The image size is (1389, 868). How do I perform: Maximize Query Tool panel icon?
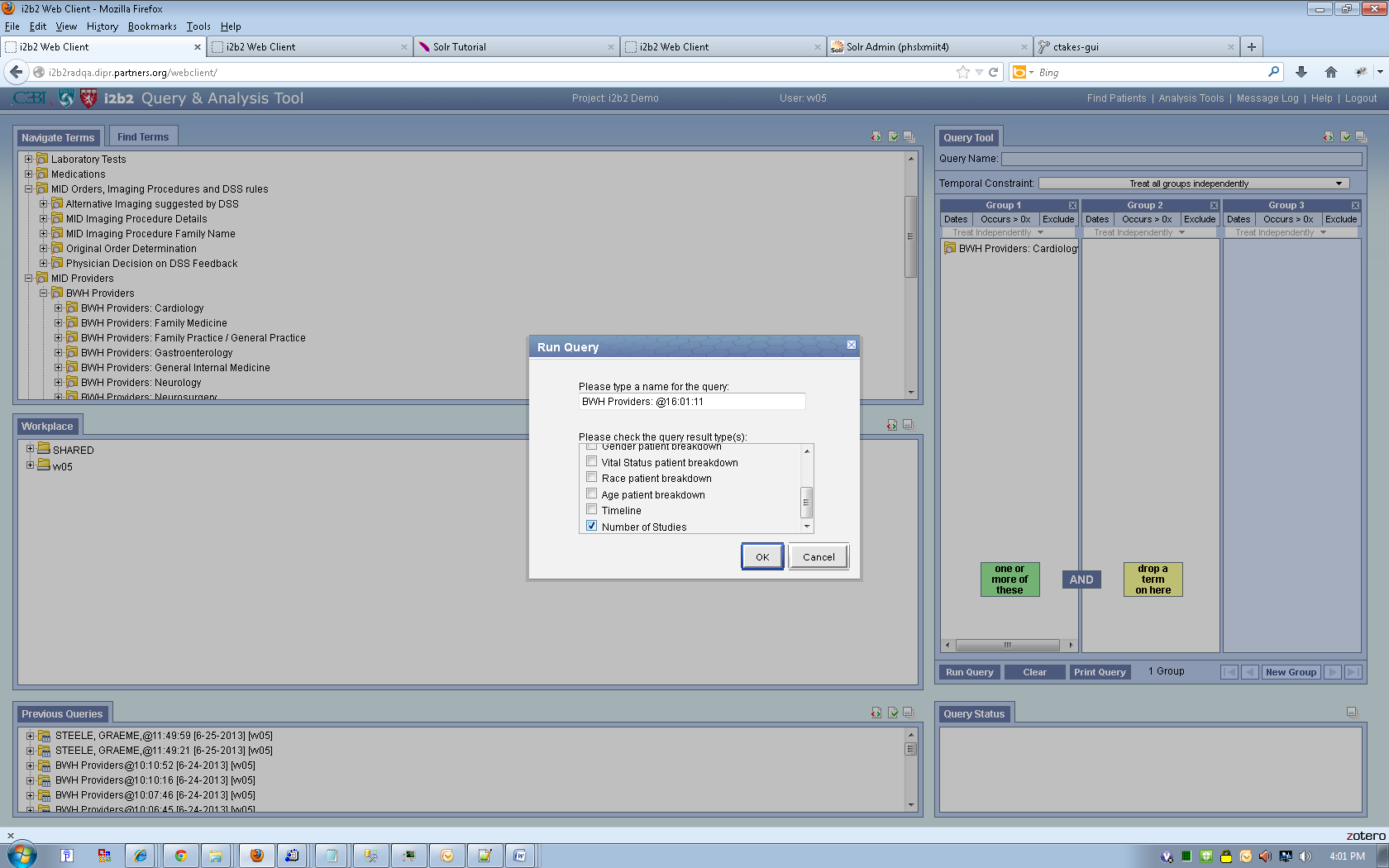[1361, 136]
